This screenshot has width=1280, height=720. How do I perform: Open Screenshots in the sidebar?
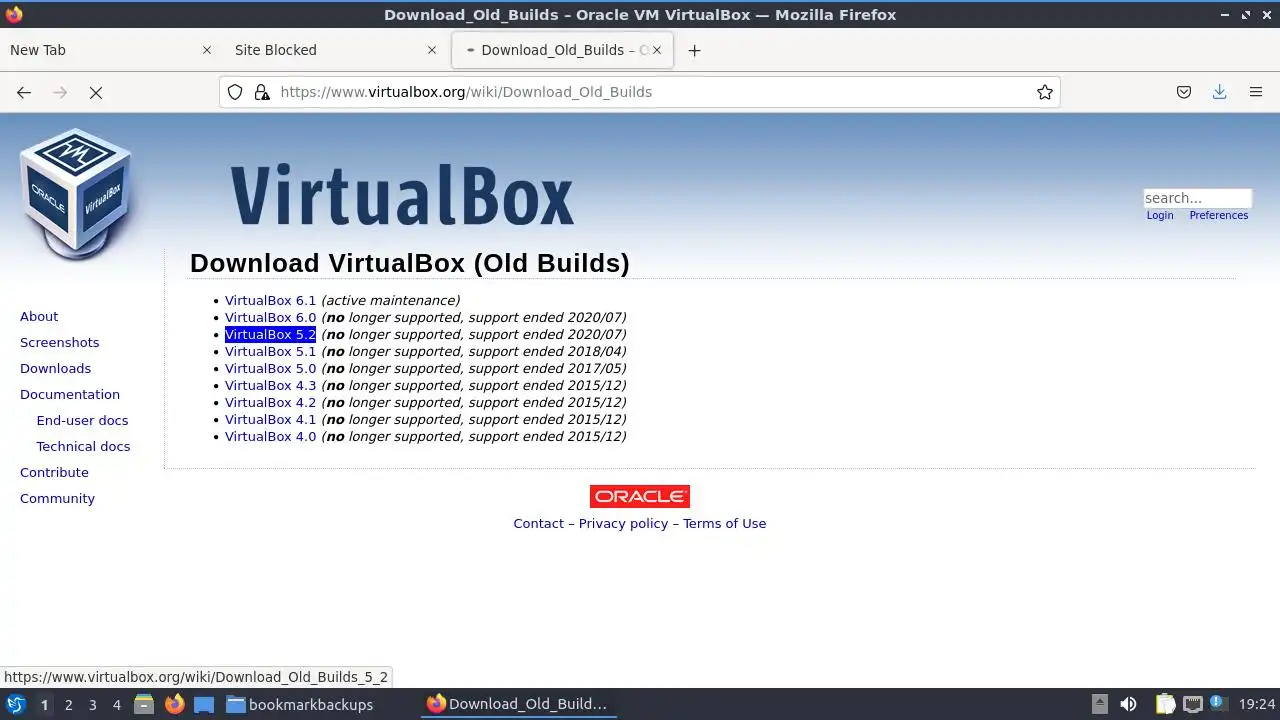coord(59,342)
